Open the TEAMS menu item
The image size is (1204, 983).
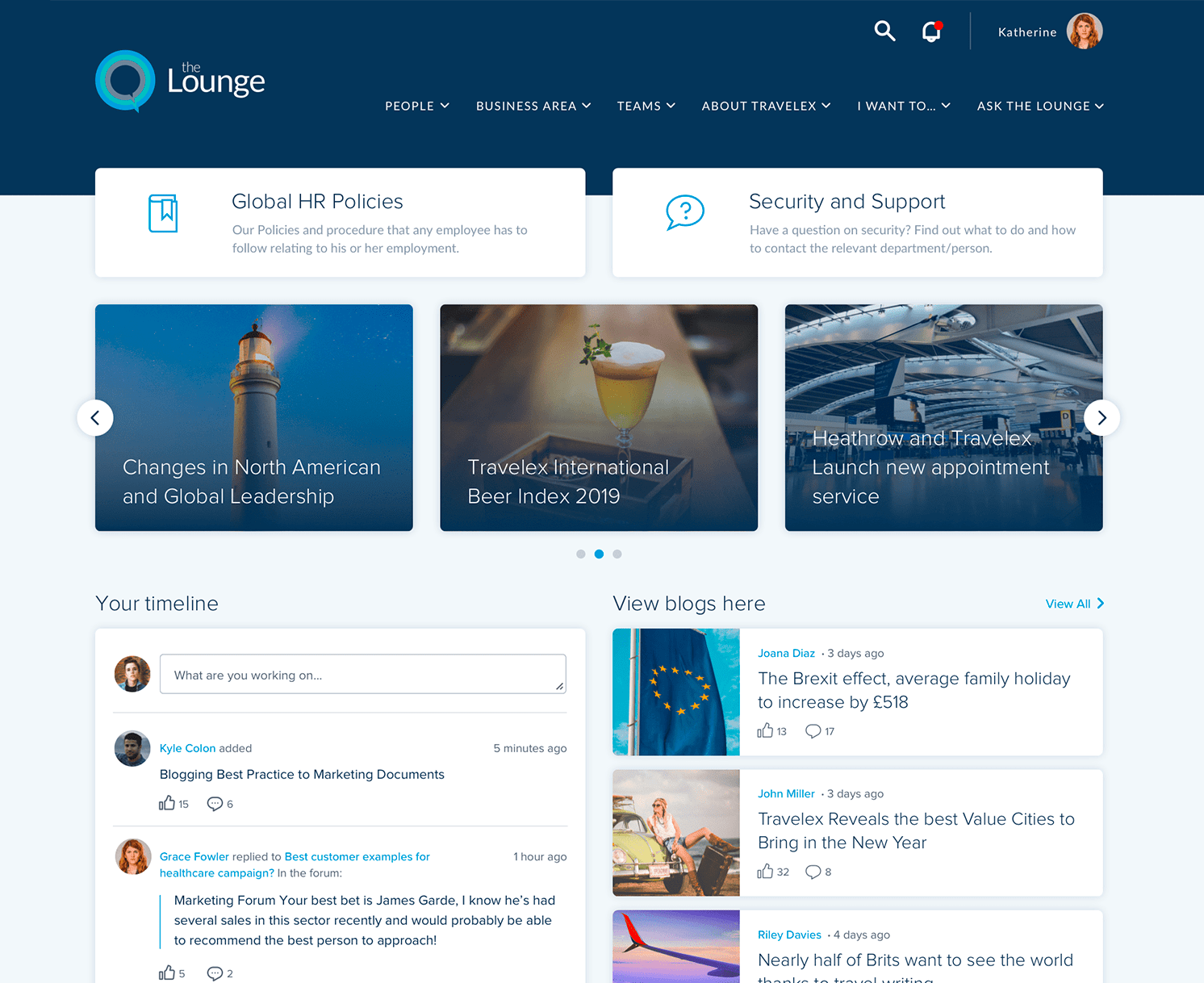646,106
